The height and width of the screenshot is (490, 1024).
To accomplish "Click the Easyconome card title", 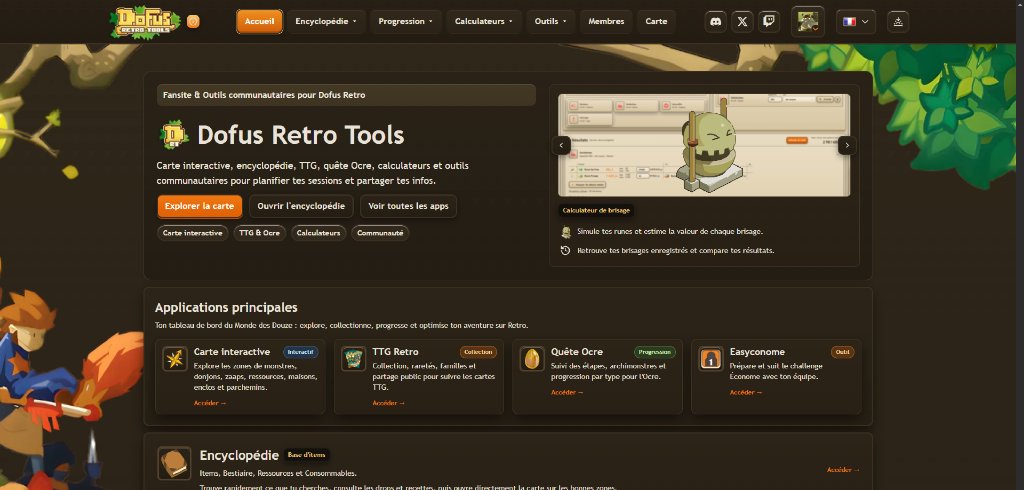I will pos(758,351).
